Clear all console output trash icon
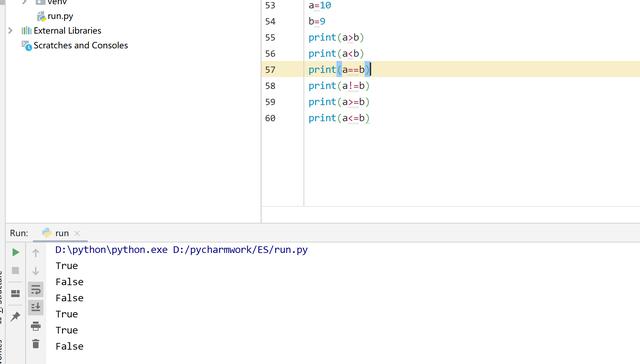Image resolution: width=640 pixels, height=364 pixels. (x=36, y=344)
